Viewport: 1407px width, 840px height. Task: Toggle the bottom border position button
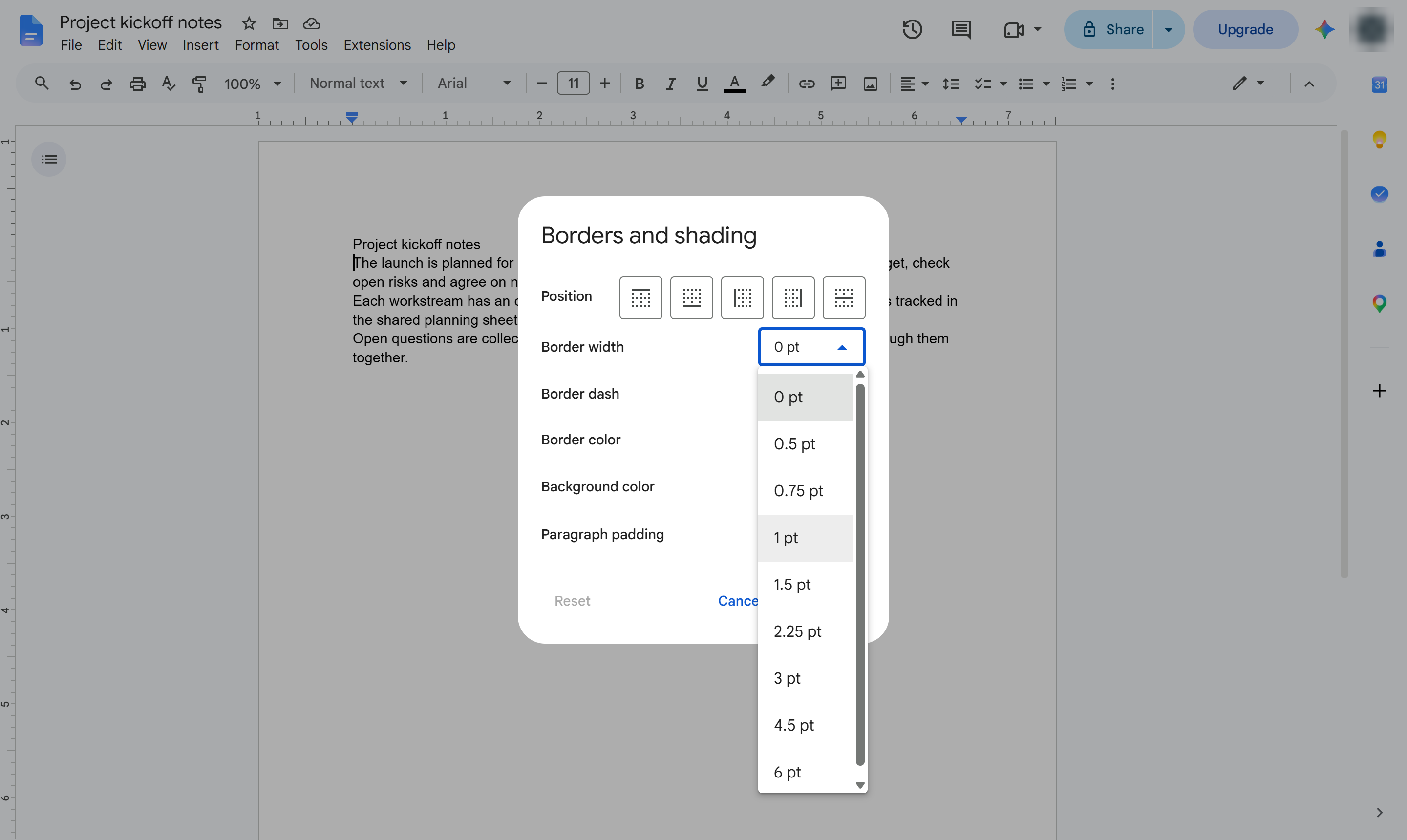point(691,298)
